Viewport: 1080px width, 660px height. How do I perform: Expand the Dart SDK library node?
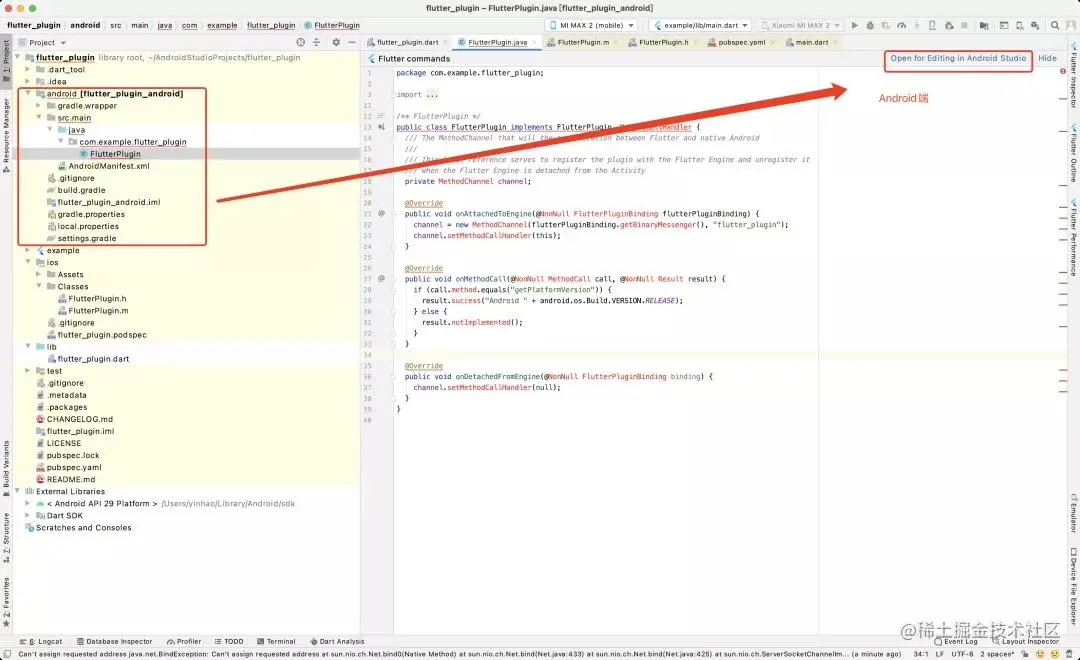click(28, 515)
